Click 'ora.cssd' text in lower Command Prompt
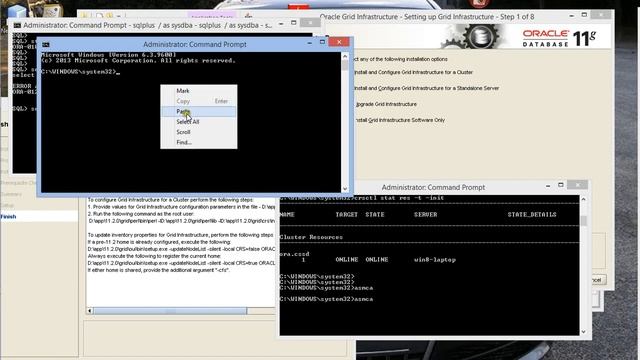Image resolution: width=640 pixels, height=360 pixels. tap(295, 254)
